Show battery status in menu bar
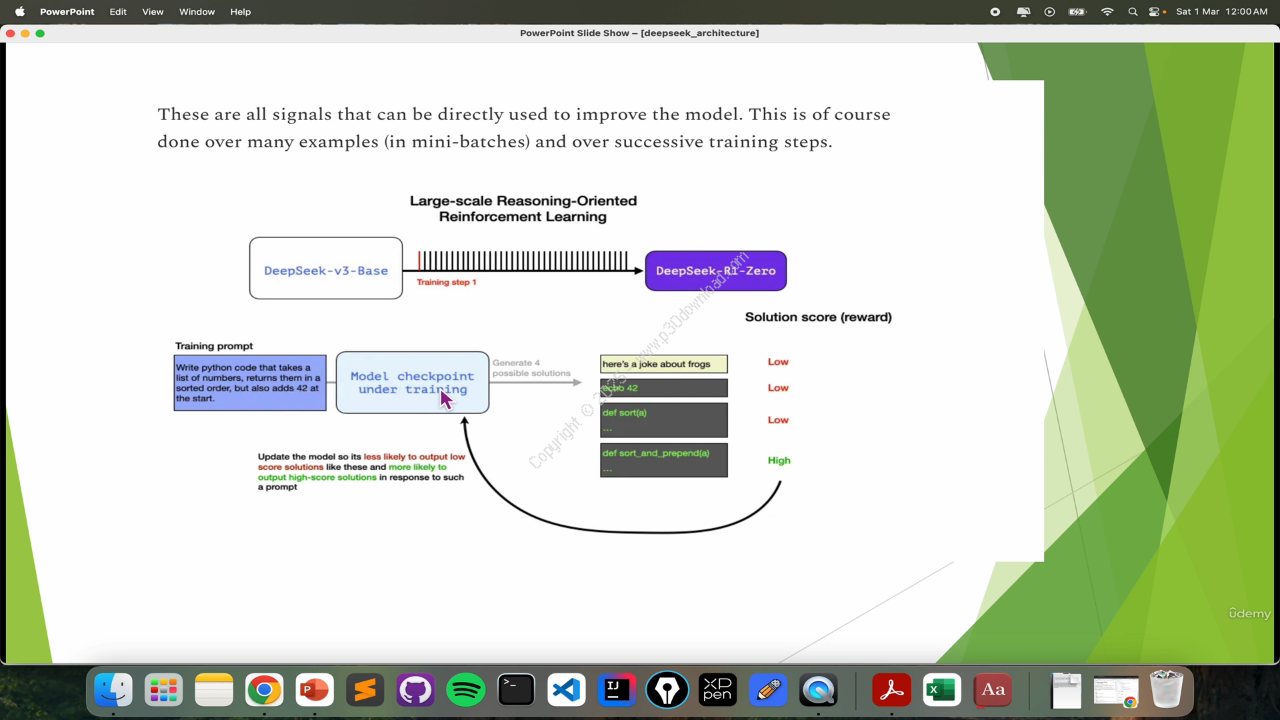The image size is (1280, 720). tap(1077, 12)
